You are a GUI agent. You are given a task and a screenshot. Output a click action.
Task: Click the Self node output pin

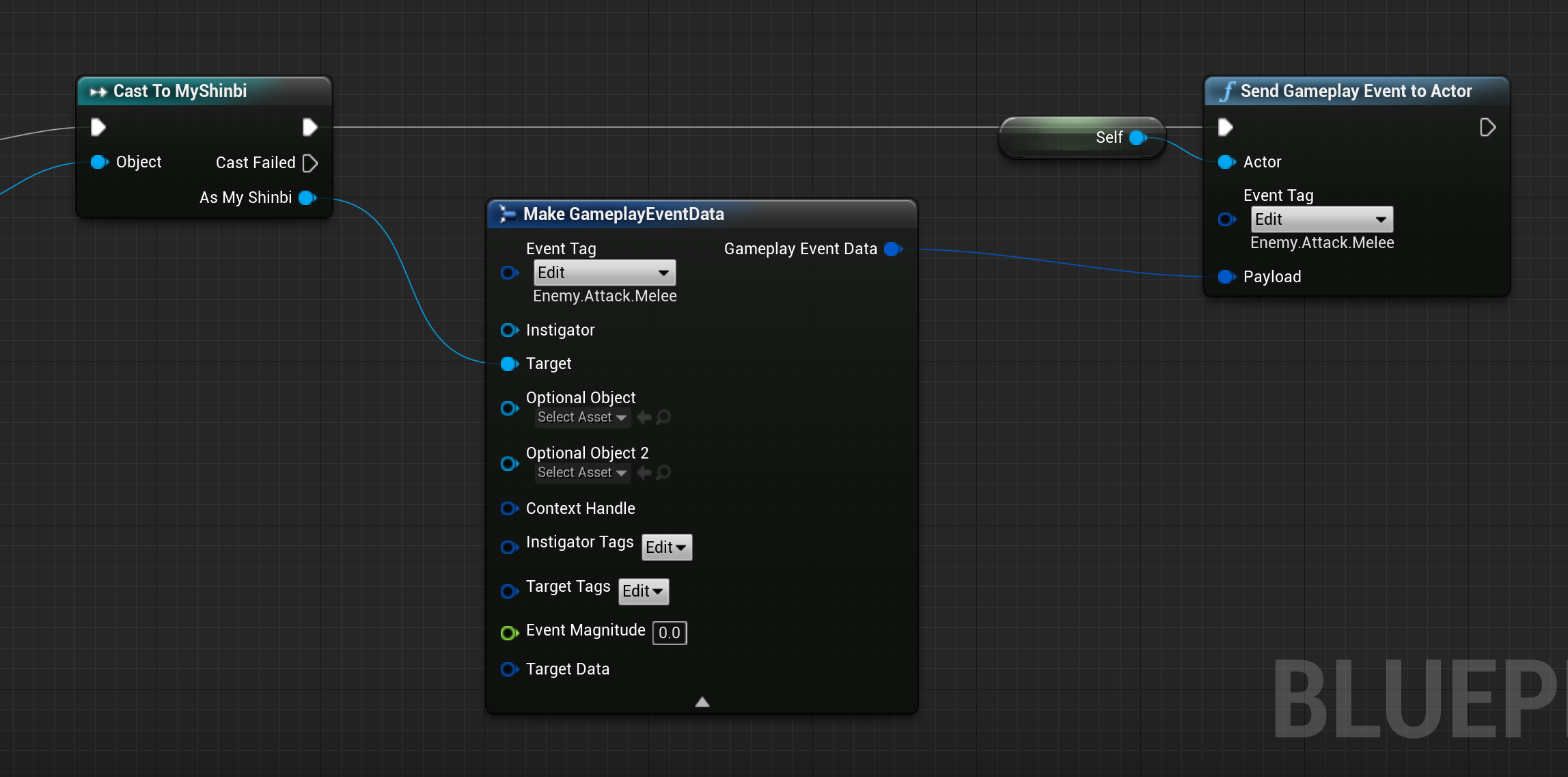(1136, 137)
